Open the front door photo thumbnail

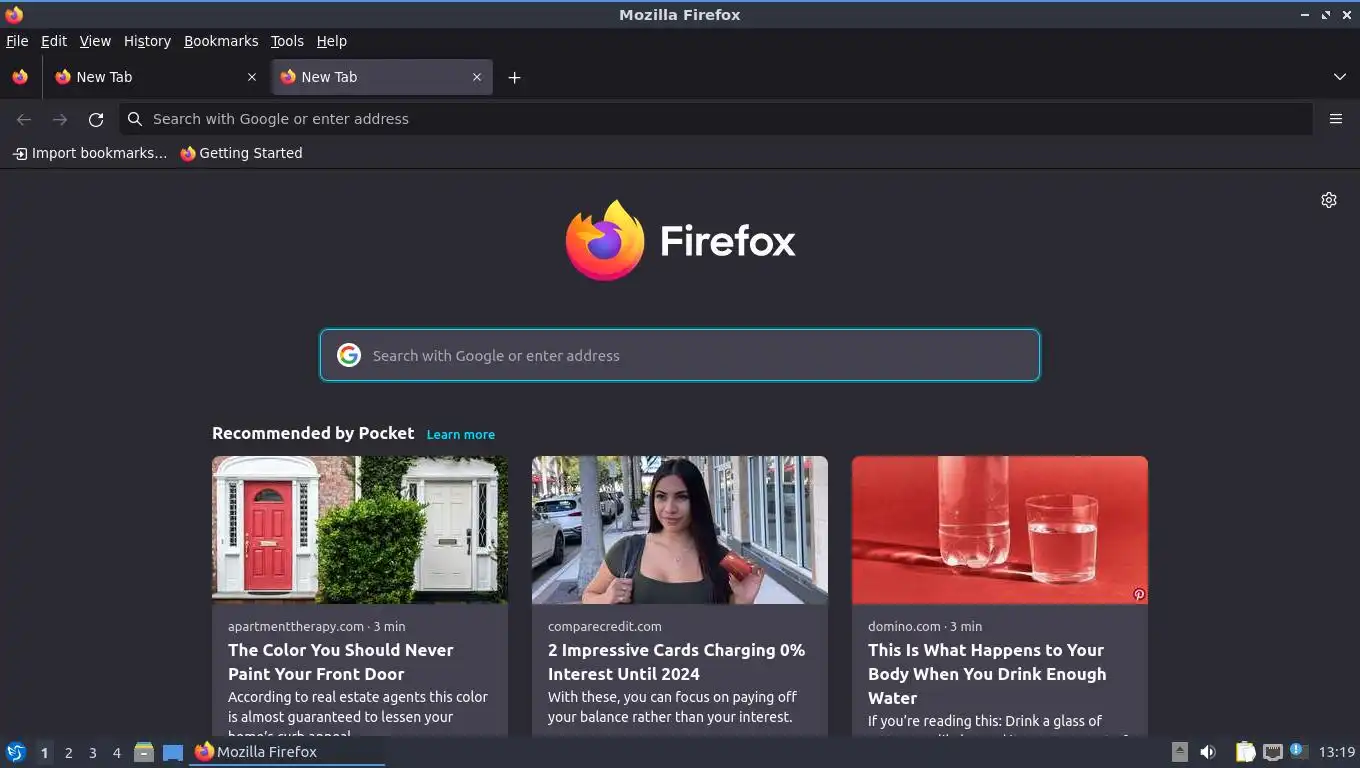pyautogui.click(x=360, y=530)
